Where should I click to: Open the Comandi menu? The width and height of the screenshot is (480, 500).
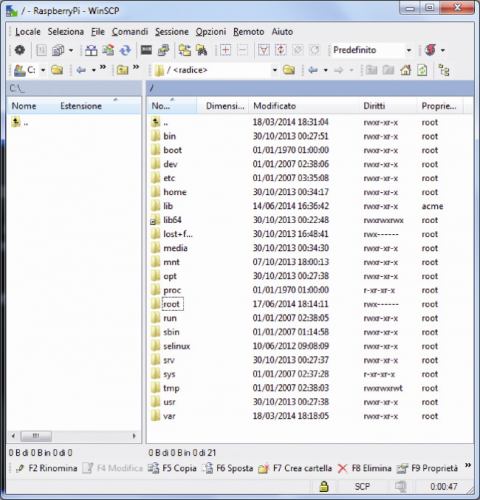pyautogui.click(x=130, y=32)
